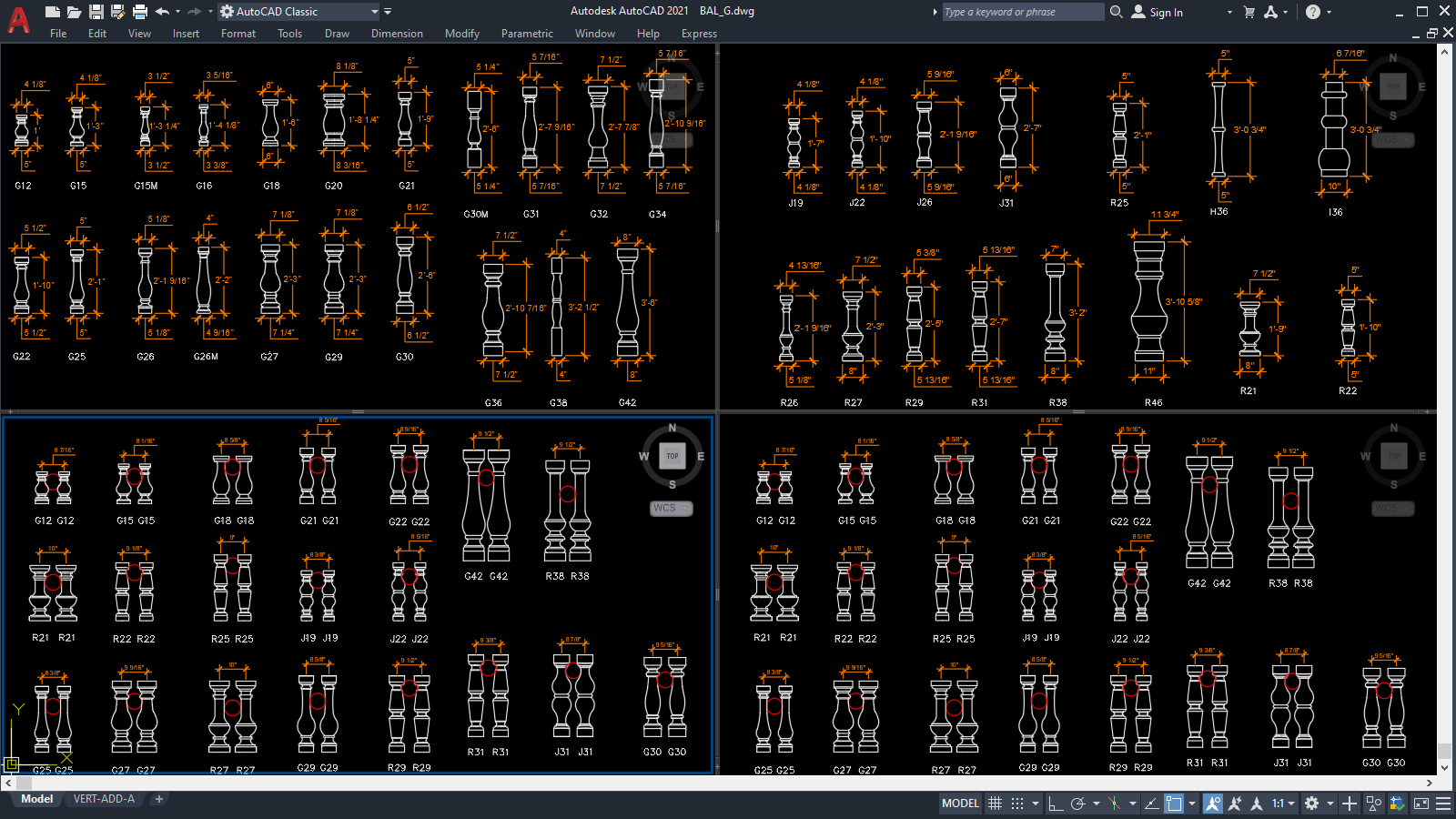Click the horizontal scrollbar left arrow
Viewport: 1456px width, 819px height.
(x=8, y=783)
